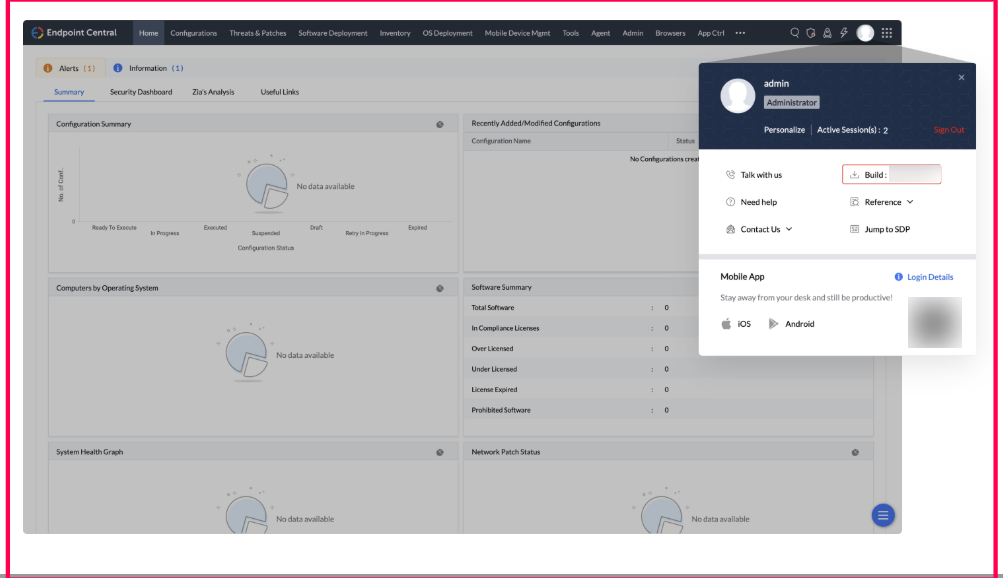This screenshot has height=578, width=1003.
Task: Open the rocket notifications icon
Action: click(827, 33)
